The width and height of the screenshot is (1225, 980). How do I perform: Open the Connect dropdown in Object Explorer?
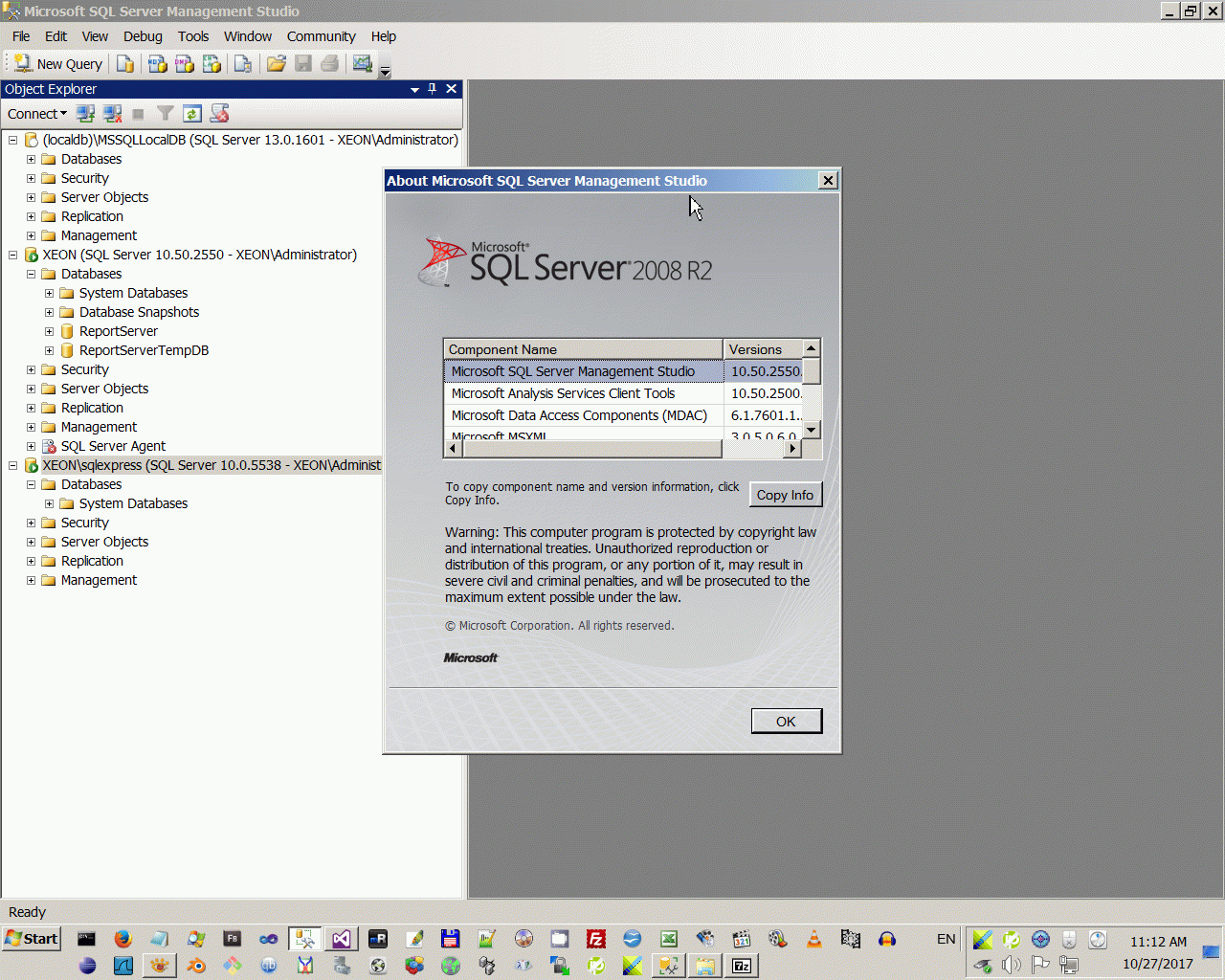point(37,114)
